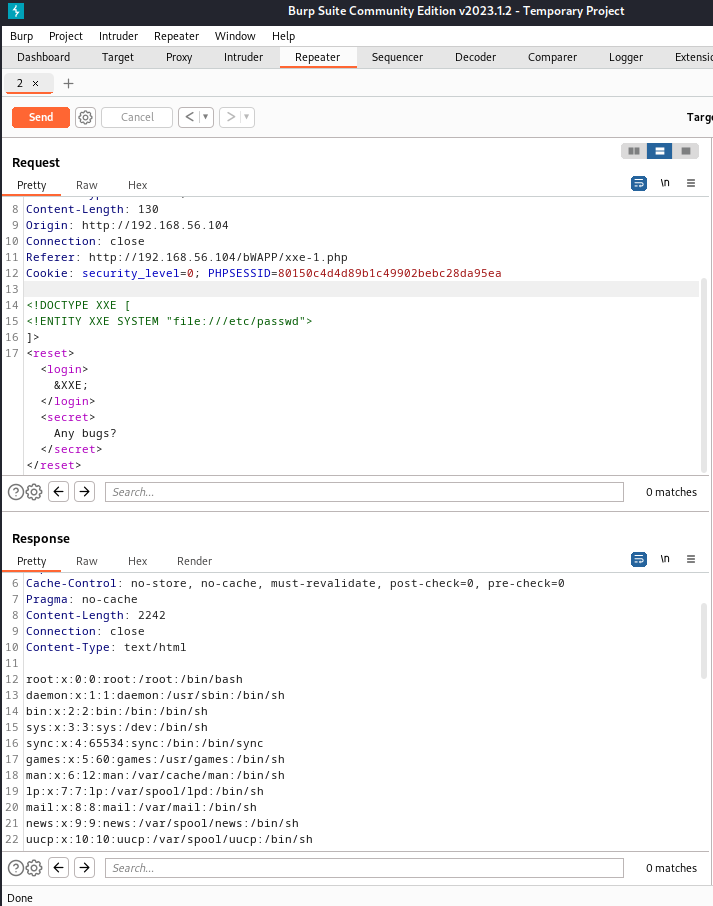Click the Burp Suite lightning logo icon
The height and width of the screenshot is (906, 713).
pyautogui.click(x=16, y=11)
